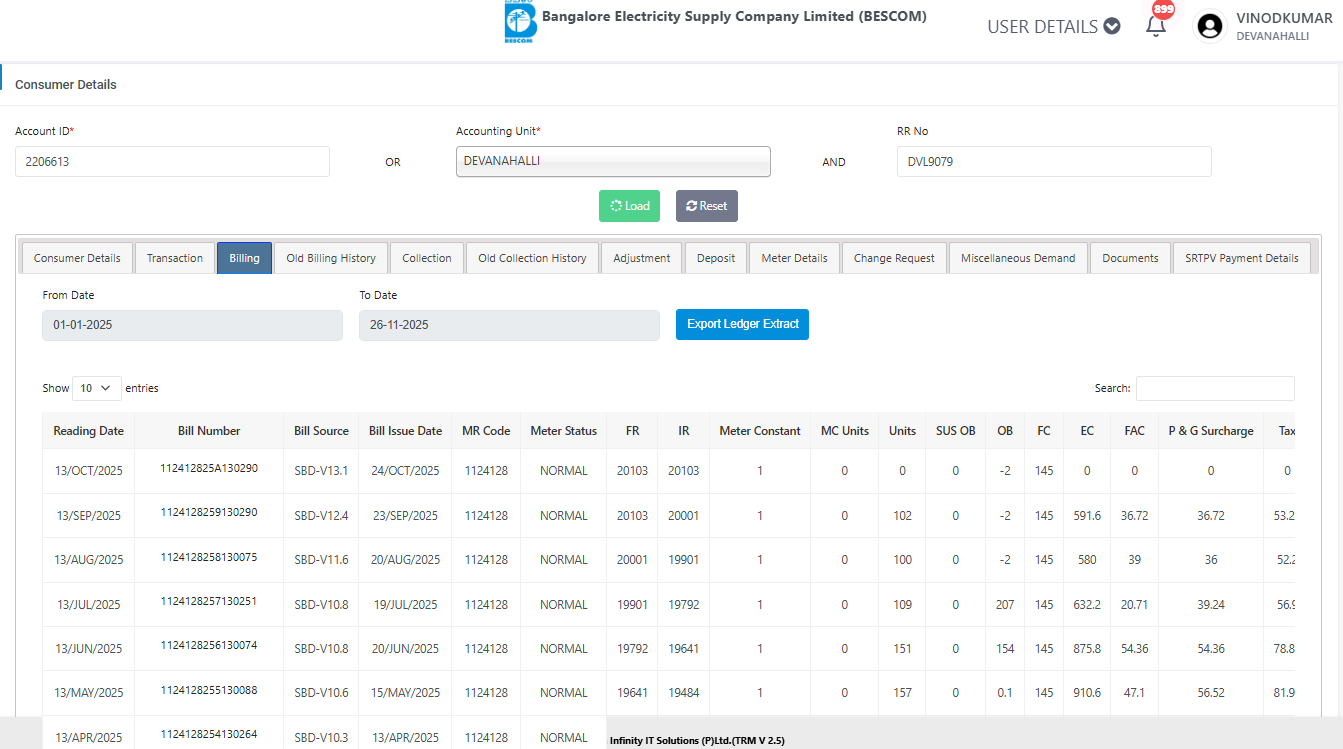The height and width of the screenshot is (749, 1343).
Task: Focus the RR No text field
Action: pos(1053,162)
